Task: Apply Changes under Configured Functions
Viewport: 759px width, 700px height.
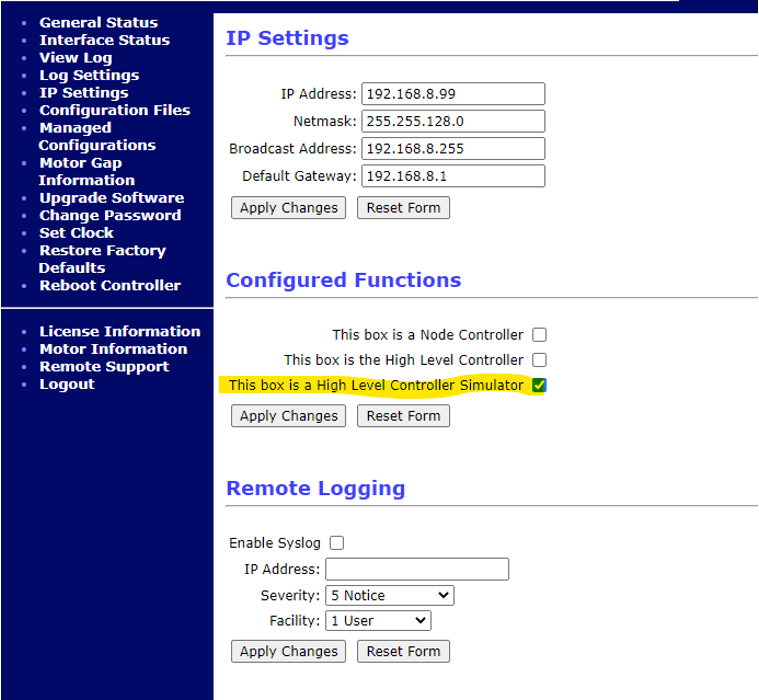Action: [288, 416]
